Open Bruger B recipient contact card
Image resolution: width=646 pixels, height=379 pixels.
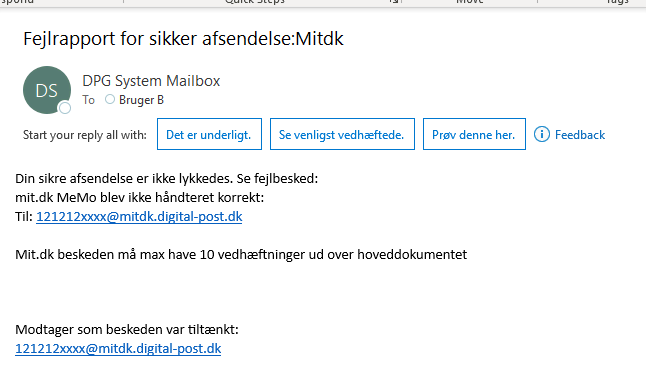click(141, 100)
